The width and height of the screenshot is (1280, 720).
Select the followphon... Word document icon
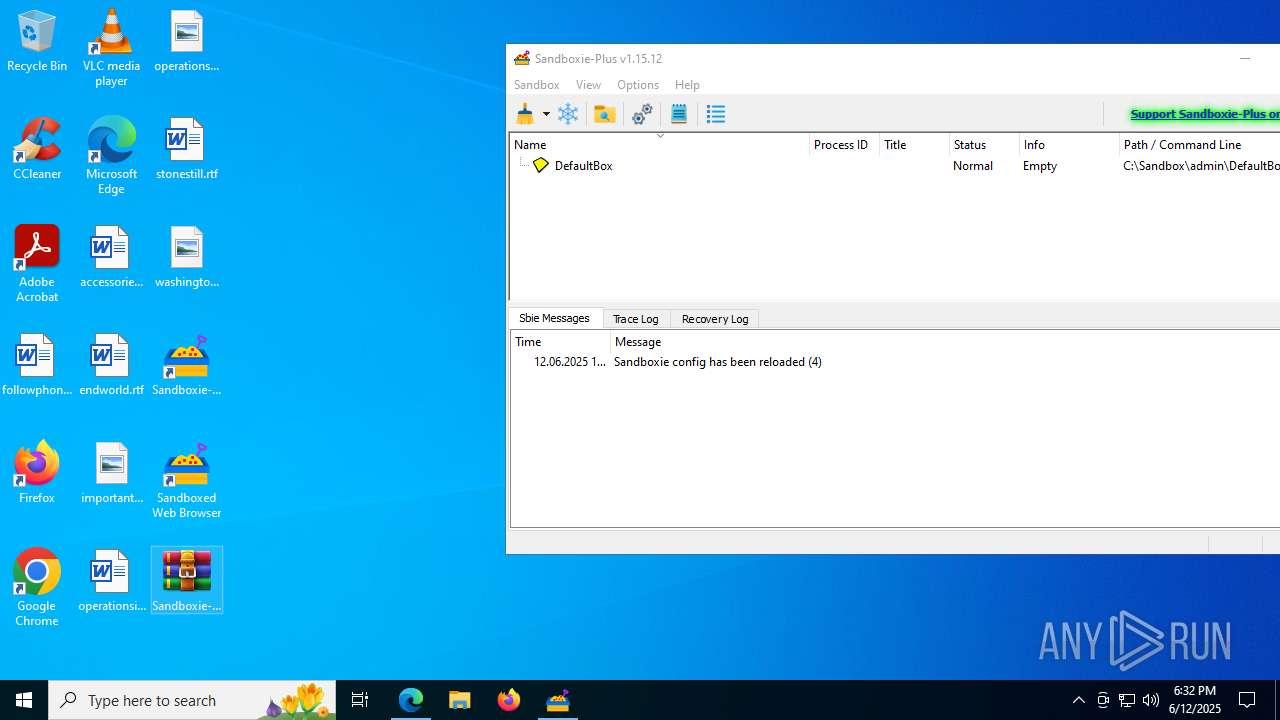click(37, 365)
